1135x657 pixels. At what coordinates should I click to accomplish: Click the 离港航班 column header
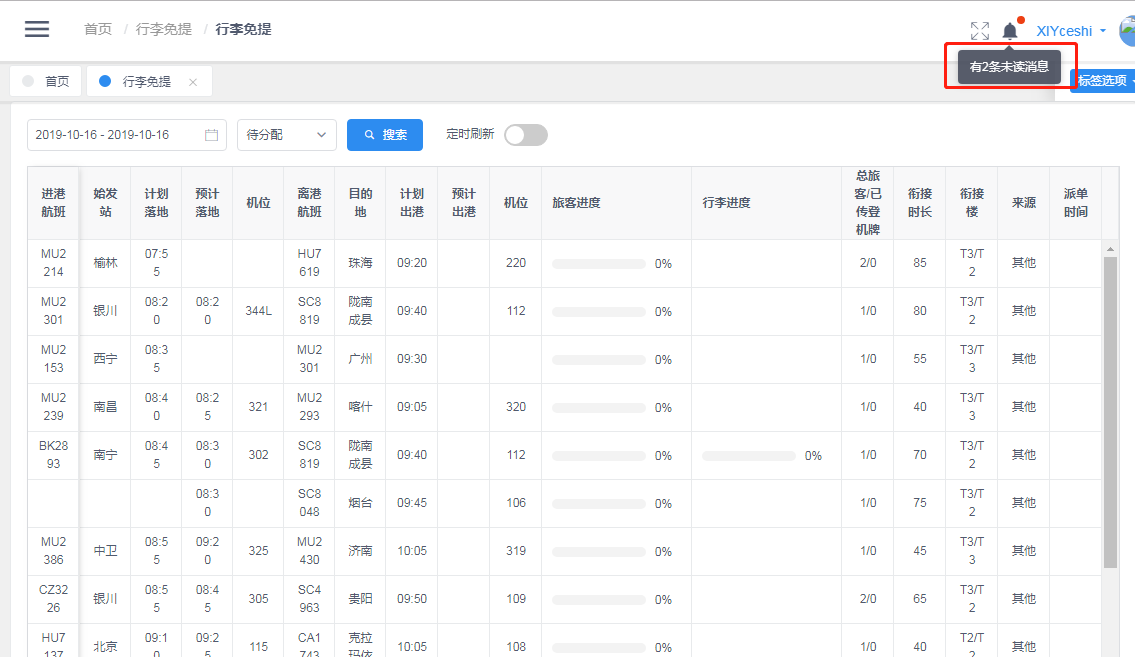coord(309,203)
